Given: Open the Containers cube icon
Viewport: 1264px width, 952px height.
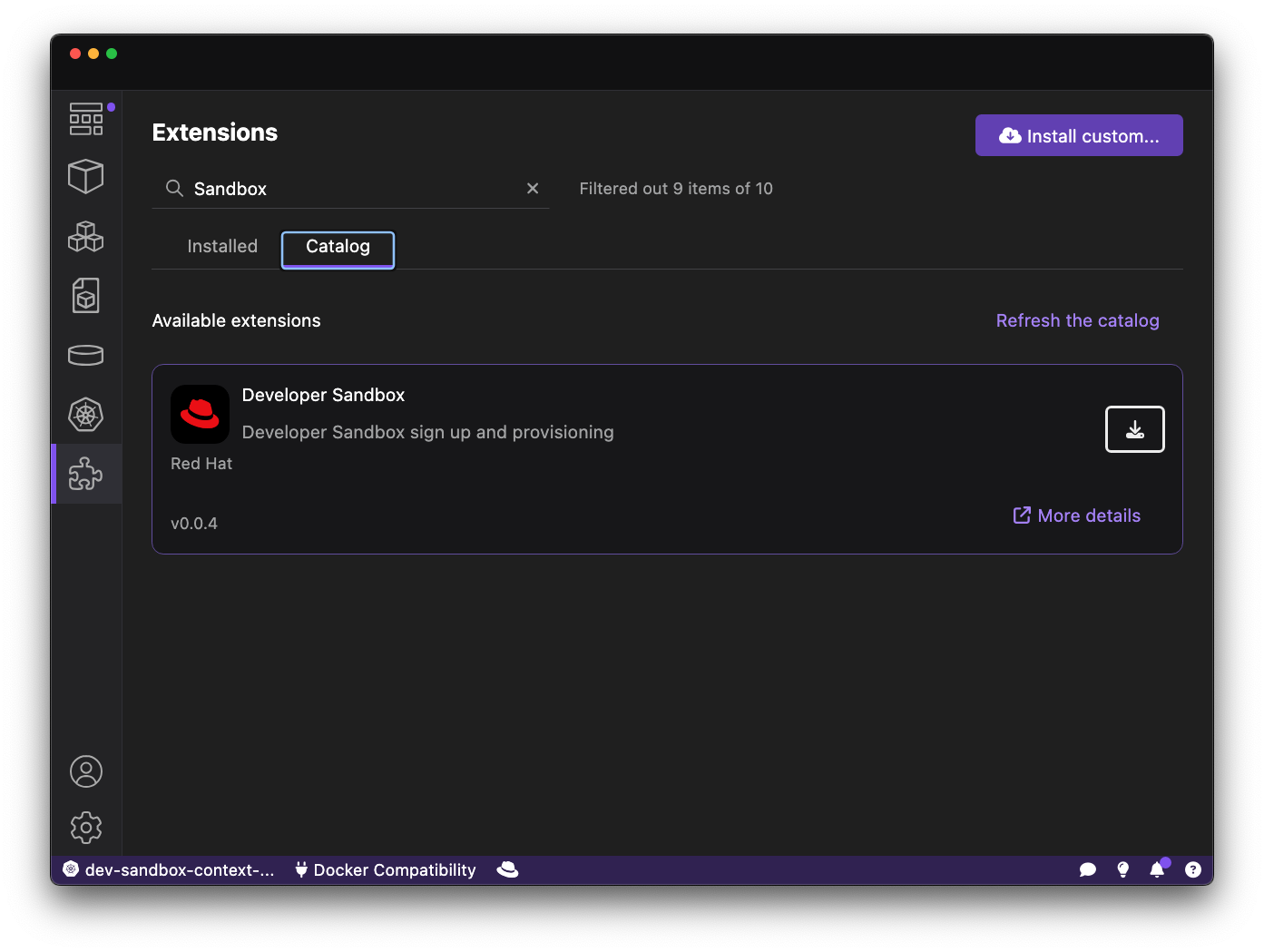Looking at the screenshot, I should pyautogui.click(x=86, y=176).
